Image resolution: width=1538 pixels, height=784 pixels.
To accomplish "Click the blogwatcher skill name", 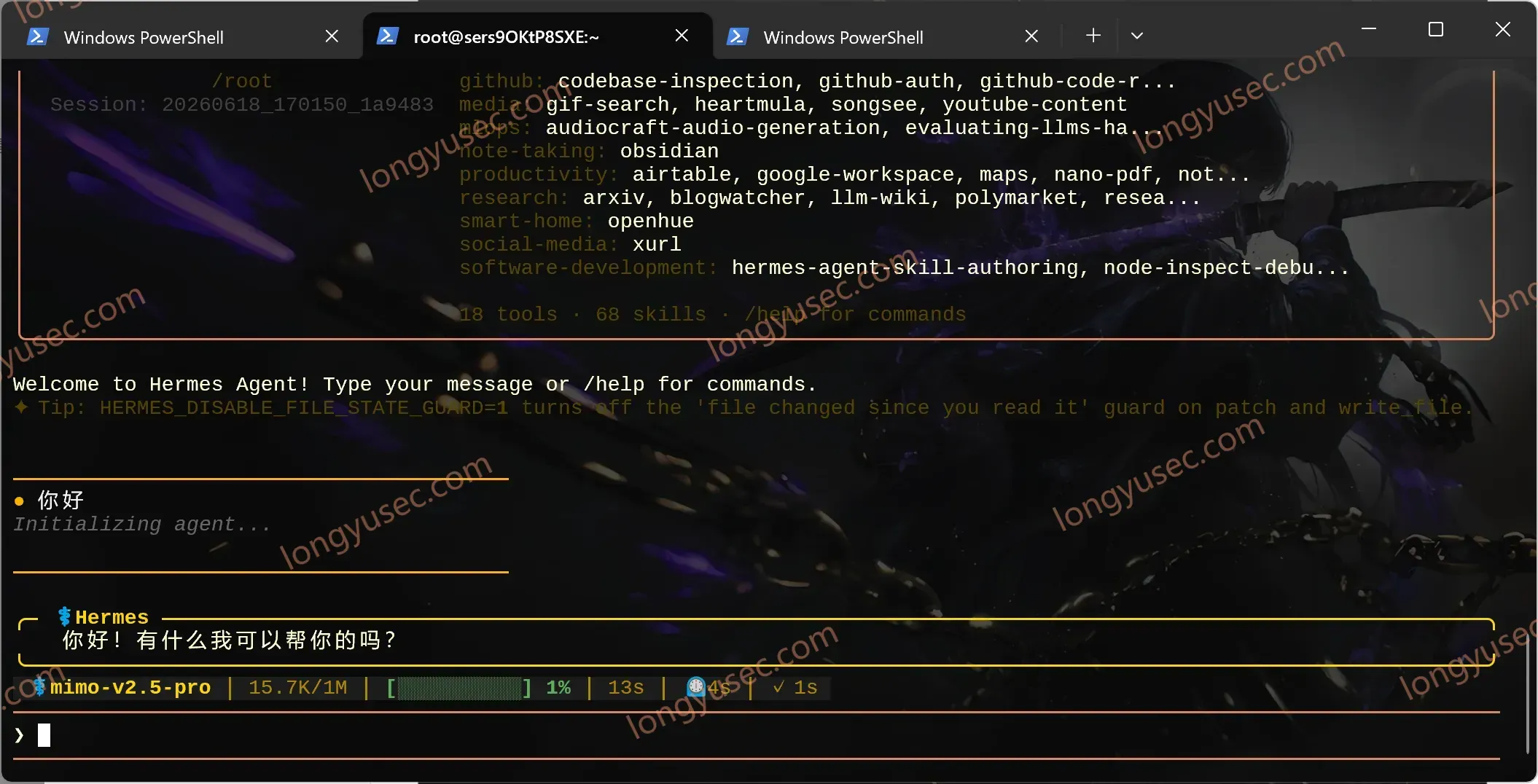I will click(x=736, y=197).
